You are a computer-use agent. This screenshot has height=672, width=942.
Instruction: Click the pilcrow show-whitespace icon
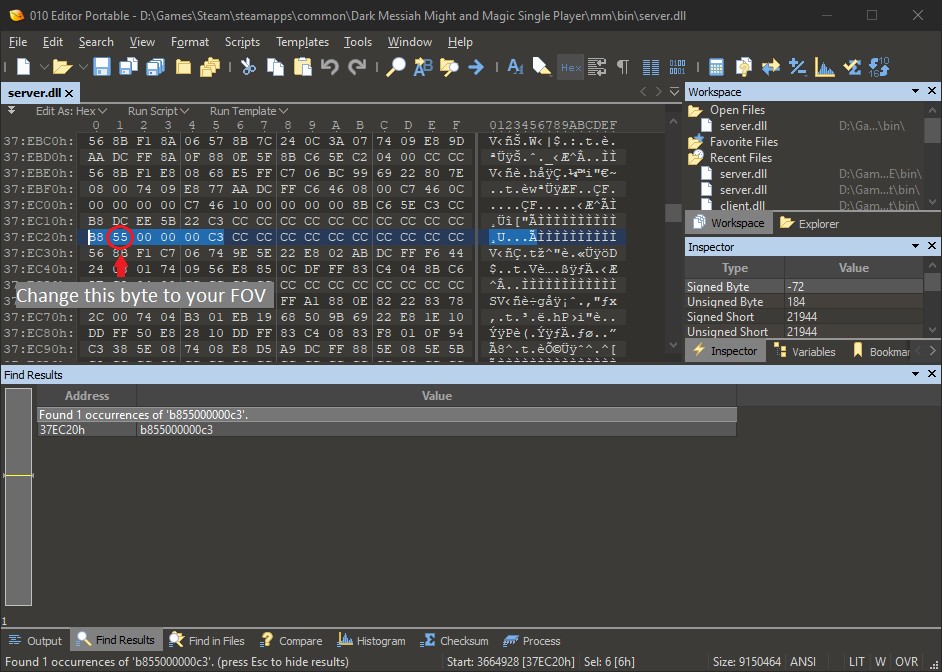click(623, 67)
